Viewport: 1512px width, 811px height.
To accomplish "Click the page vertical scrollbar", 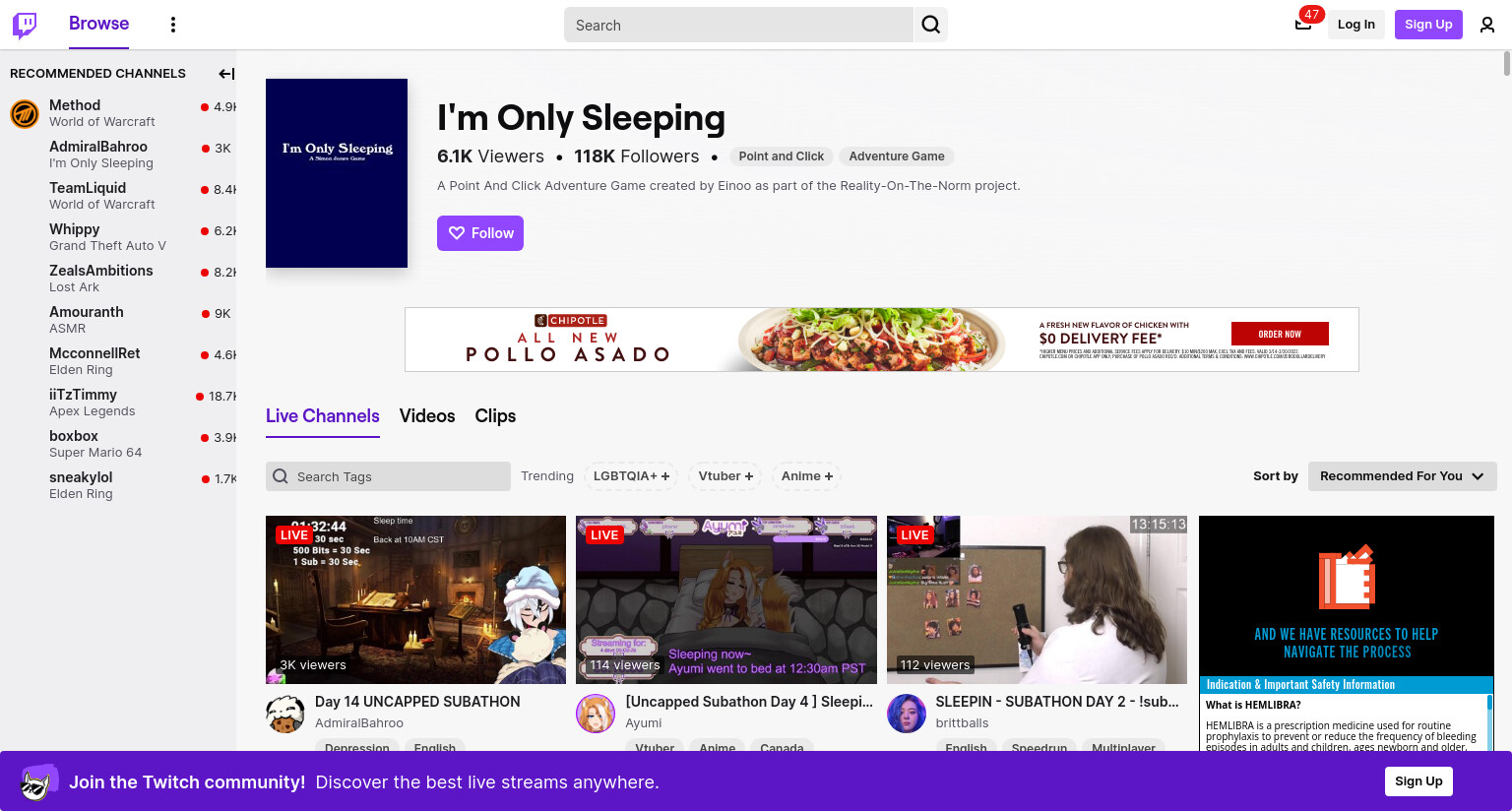I will pos(1506,63).
